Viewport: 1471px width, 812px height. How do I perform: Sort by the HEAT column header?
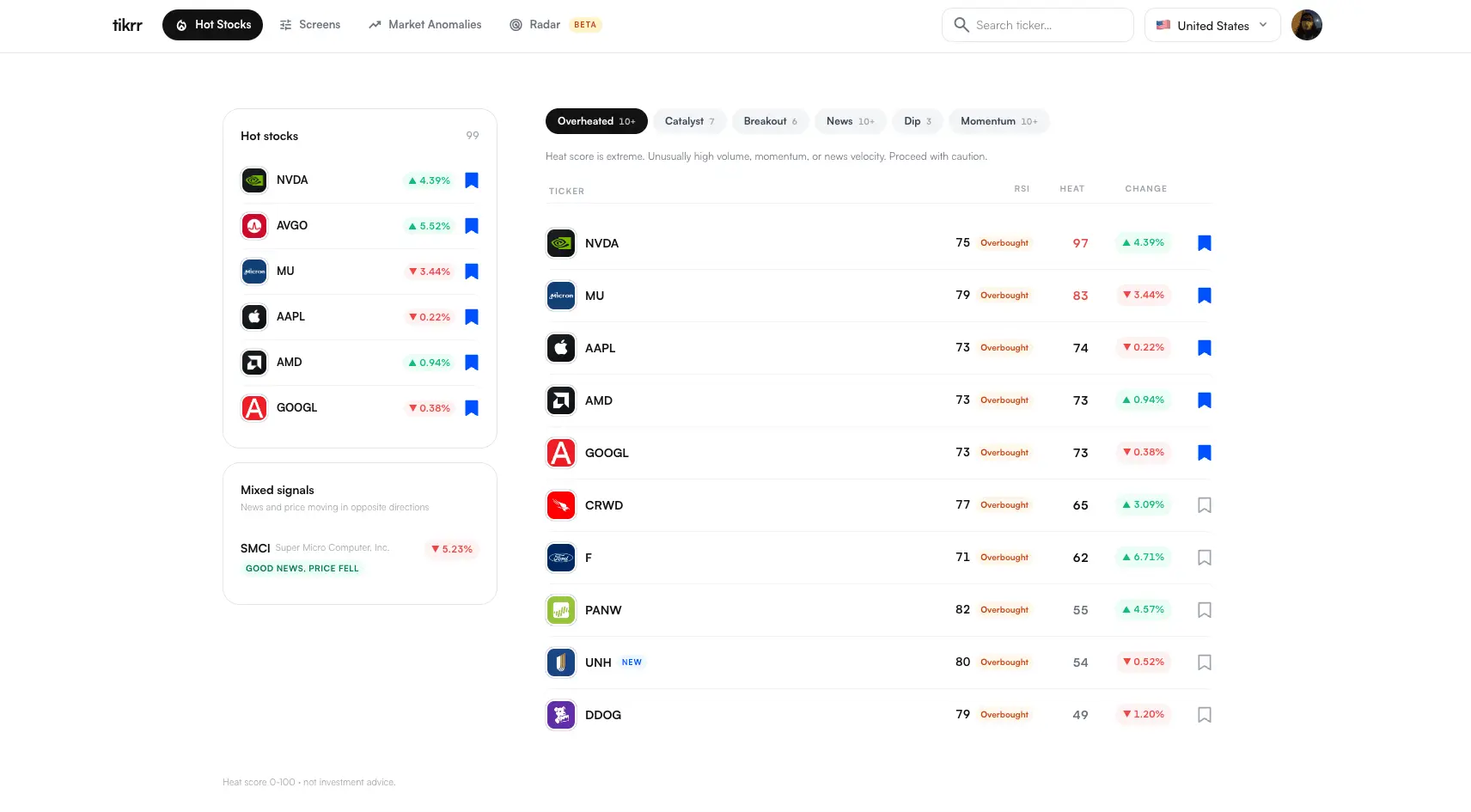pyautogui.click(x=1072, y=189)
